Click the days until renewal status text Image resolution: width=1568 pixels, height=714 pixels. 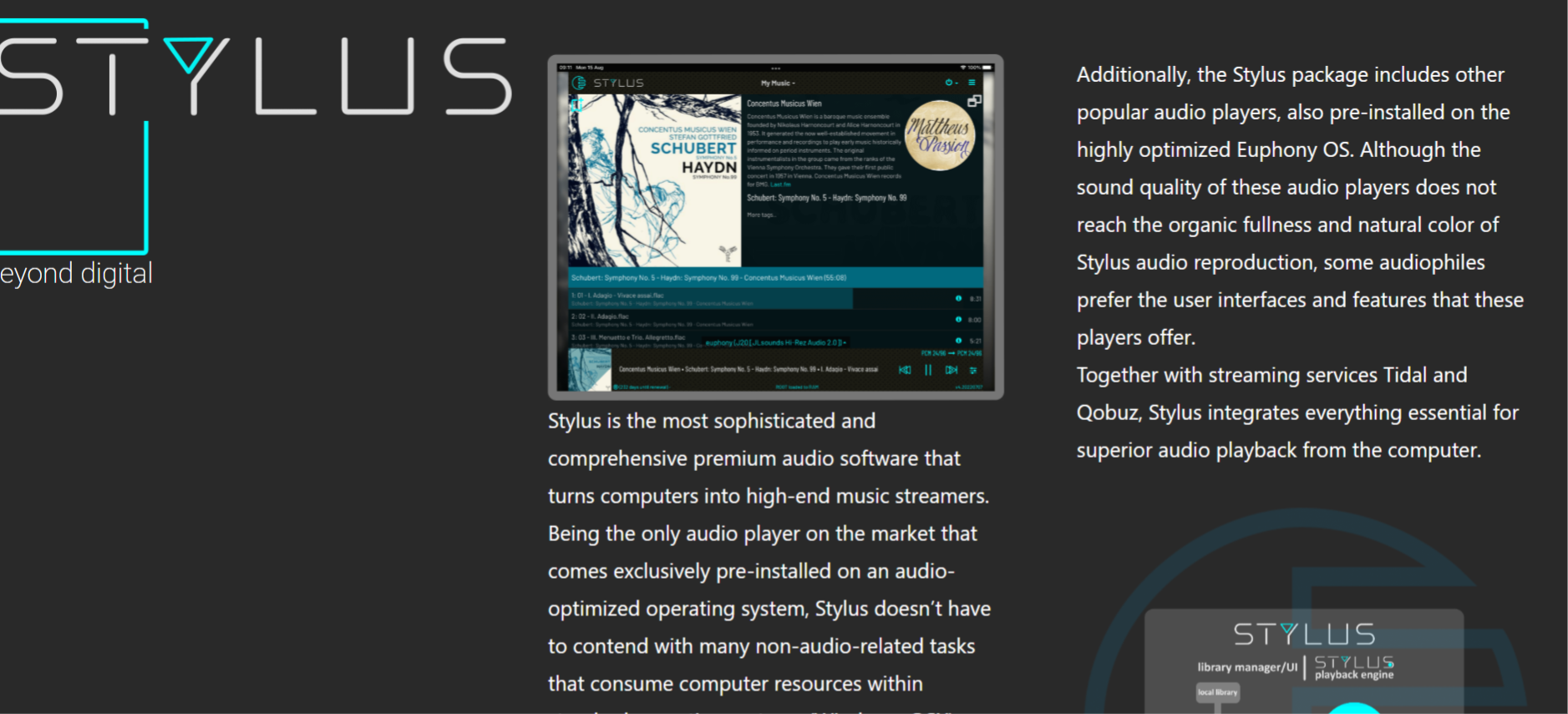[x=642, y=387]
